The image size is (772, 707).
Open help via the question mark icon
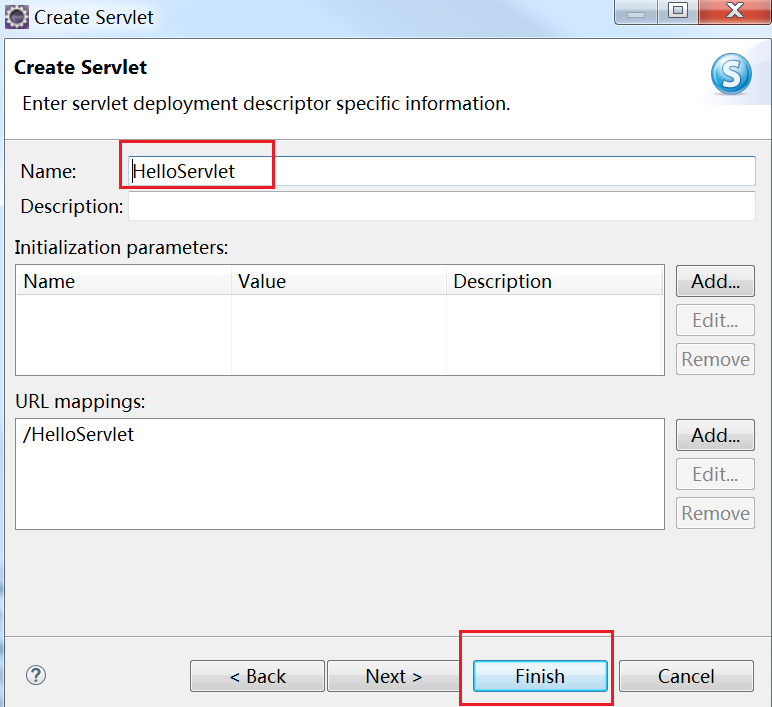(36, 675)
